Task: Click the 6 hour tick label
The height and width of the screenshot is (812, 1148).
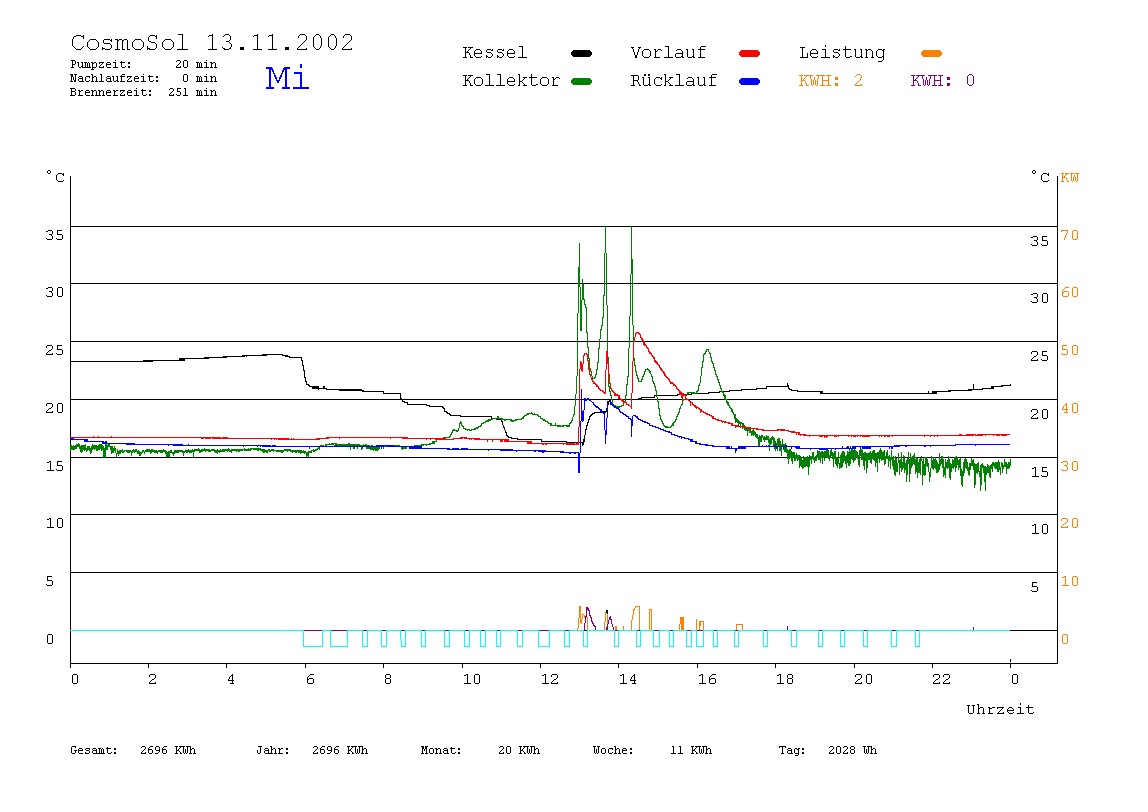Action: (310, 679)
